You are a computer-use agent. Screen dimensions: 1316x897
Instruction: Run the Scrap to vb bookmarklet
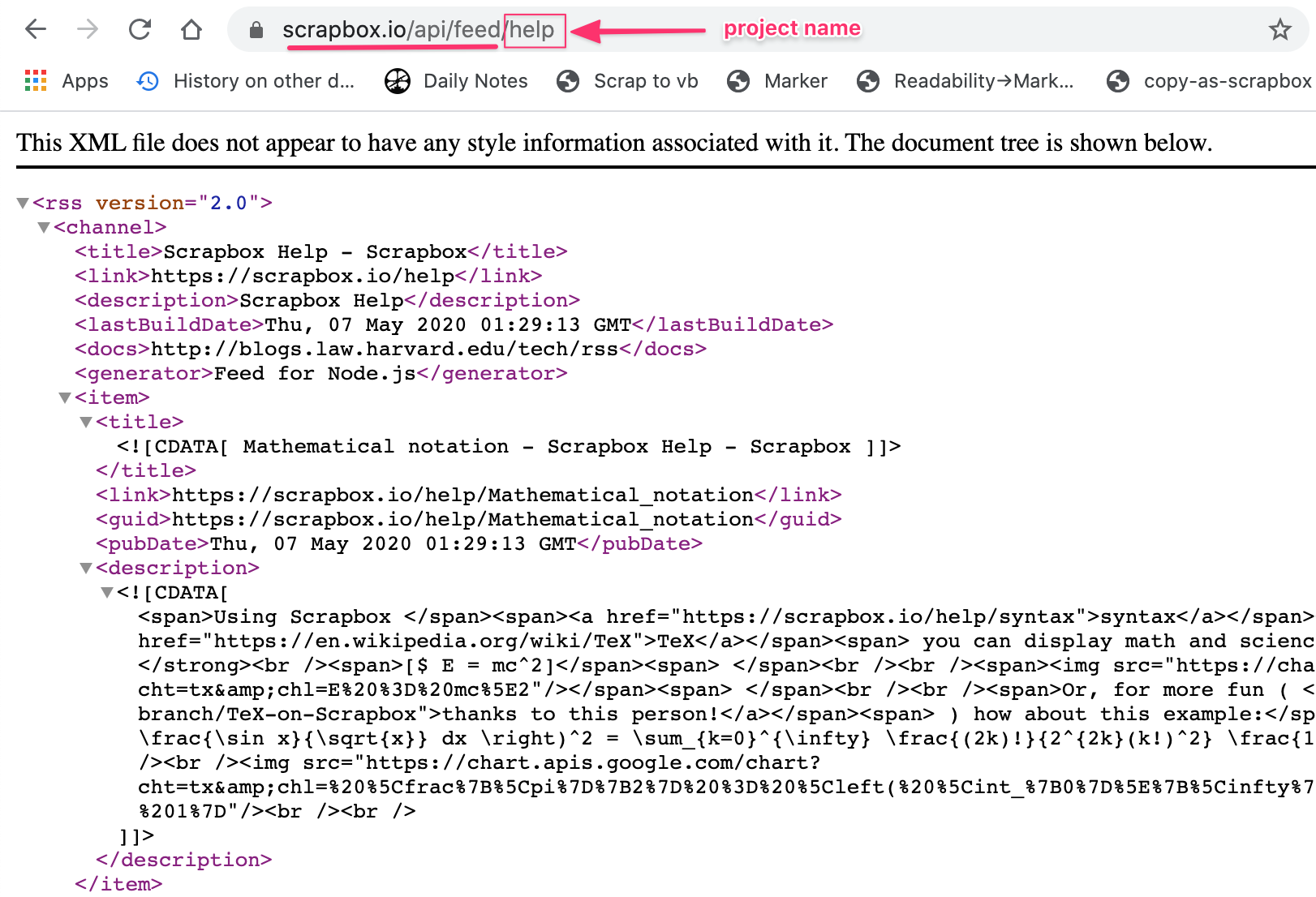click(627, 81)
